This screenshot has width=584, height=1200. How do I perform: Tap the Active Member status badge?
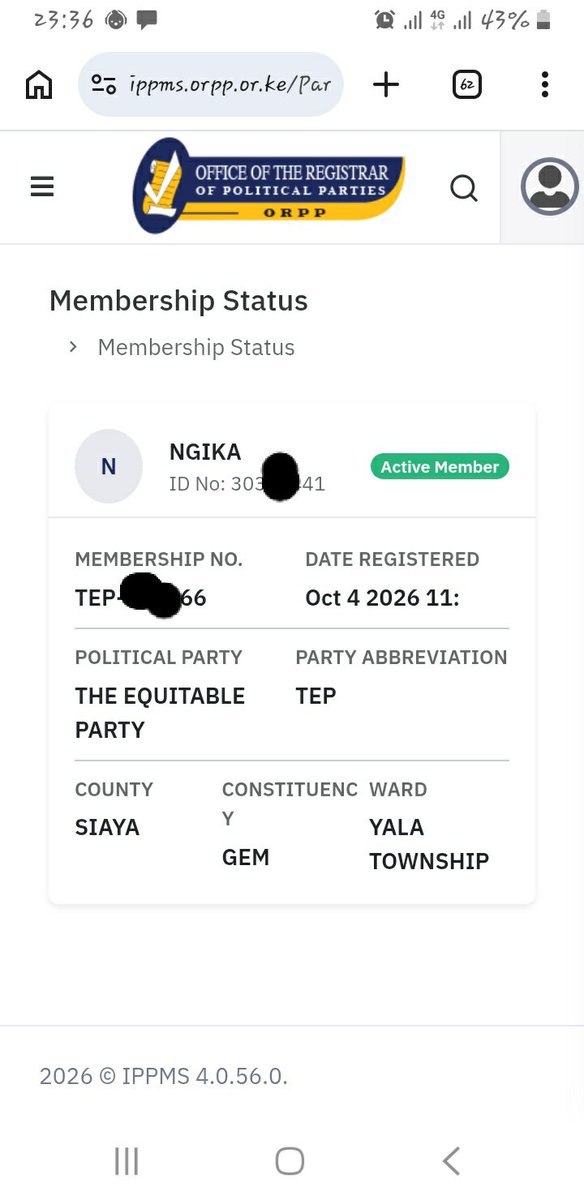[x=440, y=467]
